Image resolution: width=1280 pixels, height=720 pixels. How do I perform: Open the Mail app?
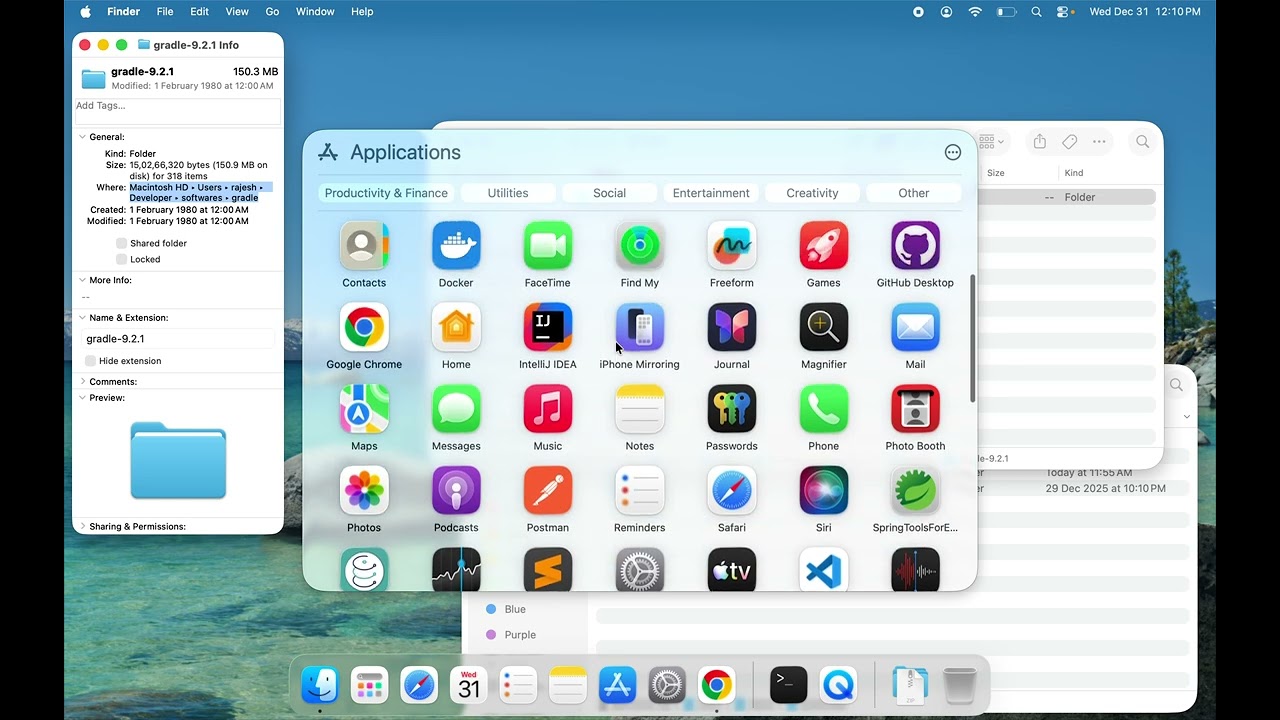click(x=915, y=328)
